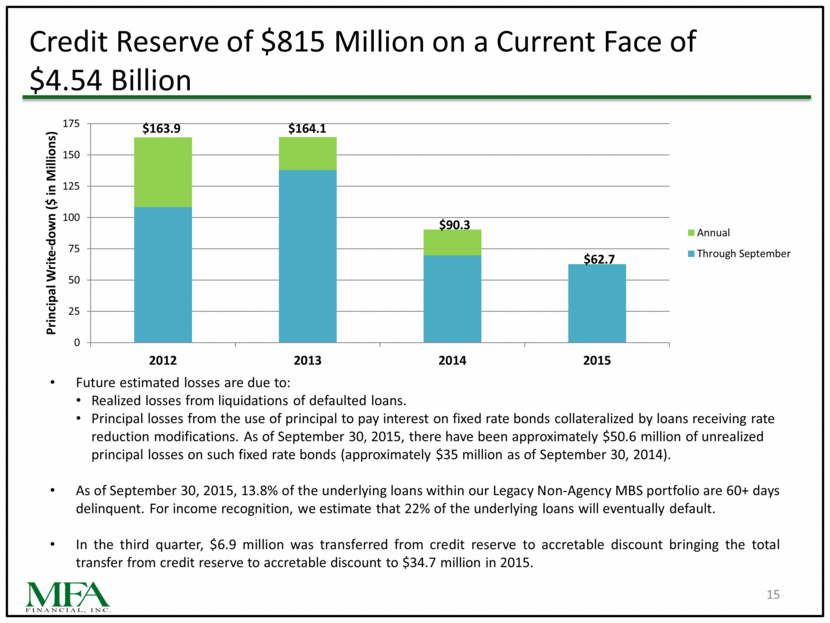Select the 2014 blue Through September bar
The height and width of the screenshot is (623, 830).
pyautogui.click(x=453, y=299)
